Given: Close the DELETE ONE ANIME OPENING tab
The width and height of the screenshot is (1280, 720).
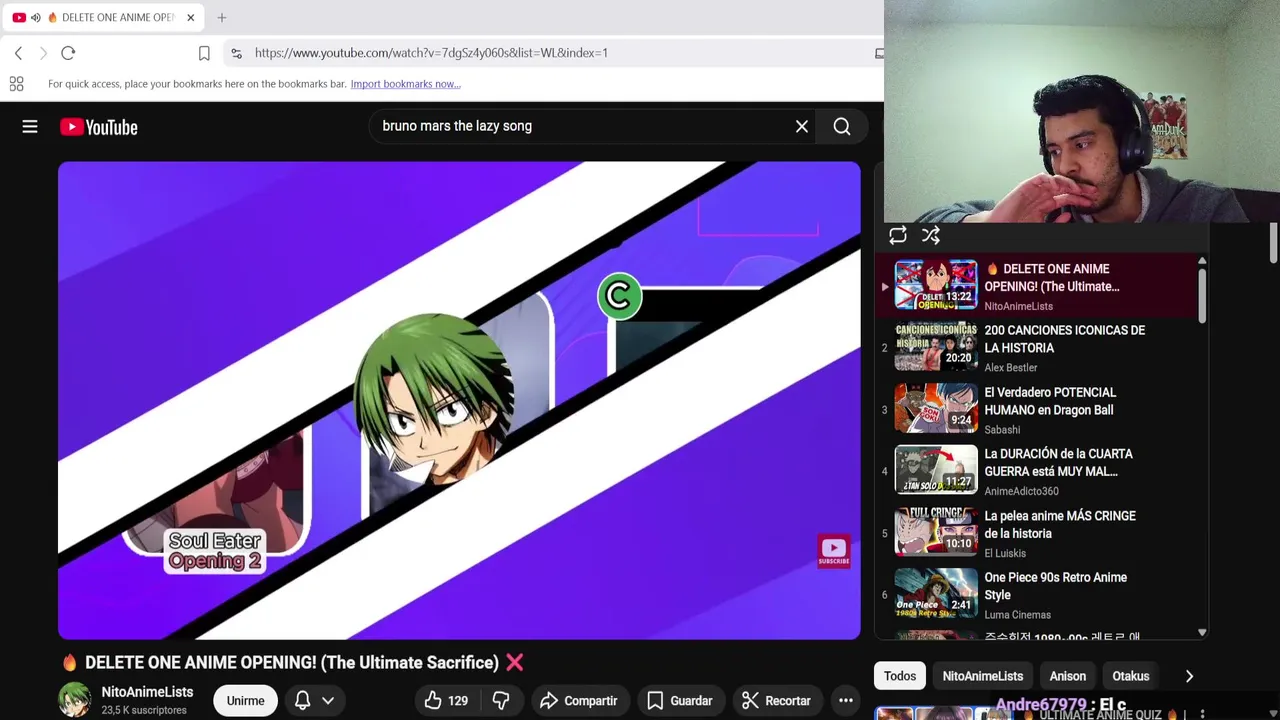Looking at the screenshot, I should (190, 17).
